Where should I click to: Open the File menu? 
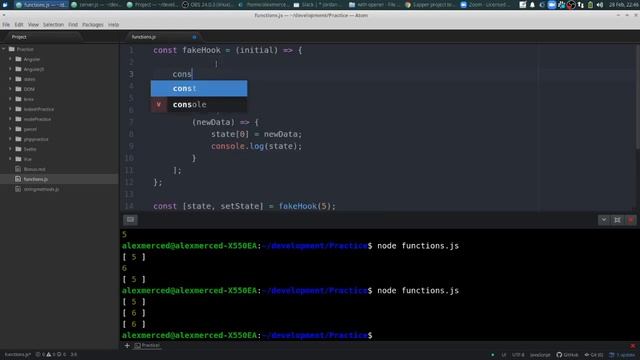(6, 25)
